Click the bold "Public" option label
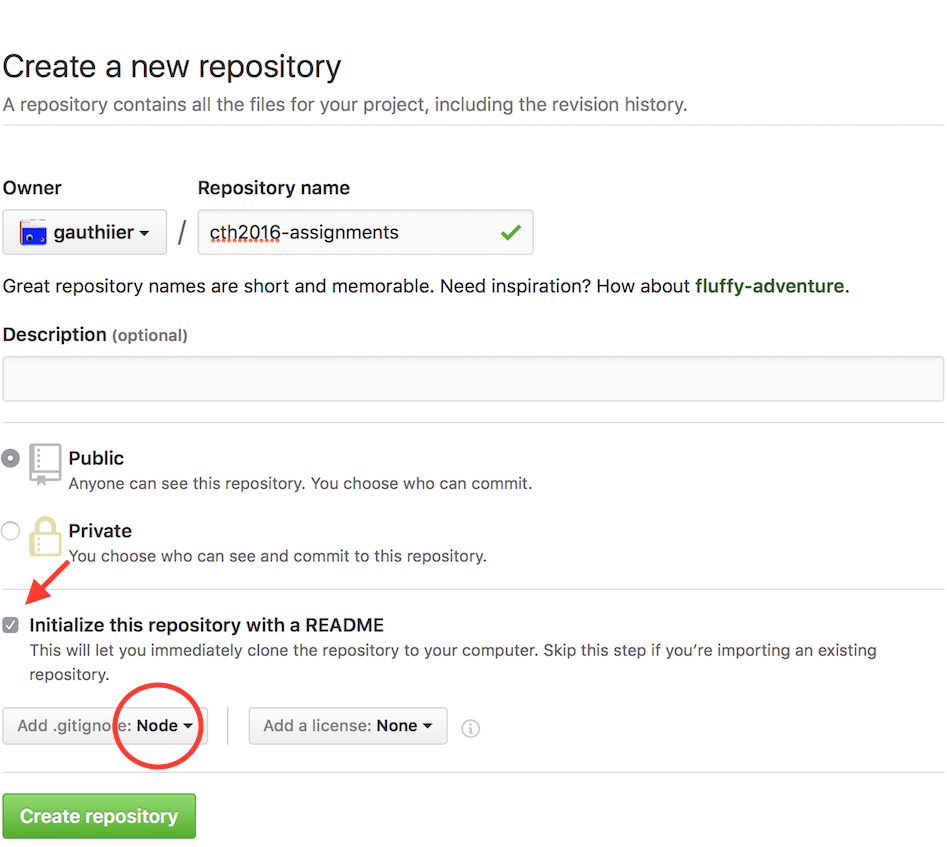Viewport: 947px width, 847px height. pos(96,458)
